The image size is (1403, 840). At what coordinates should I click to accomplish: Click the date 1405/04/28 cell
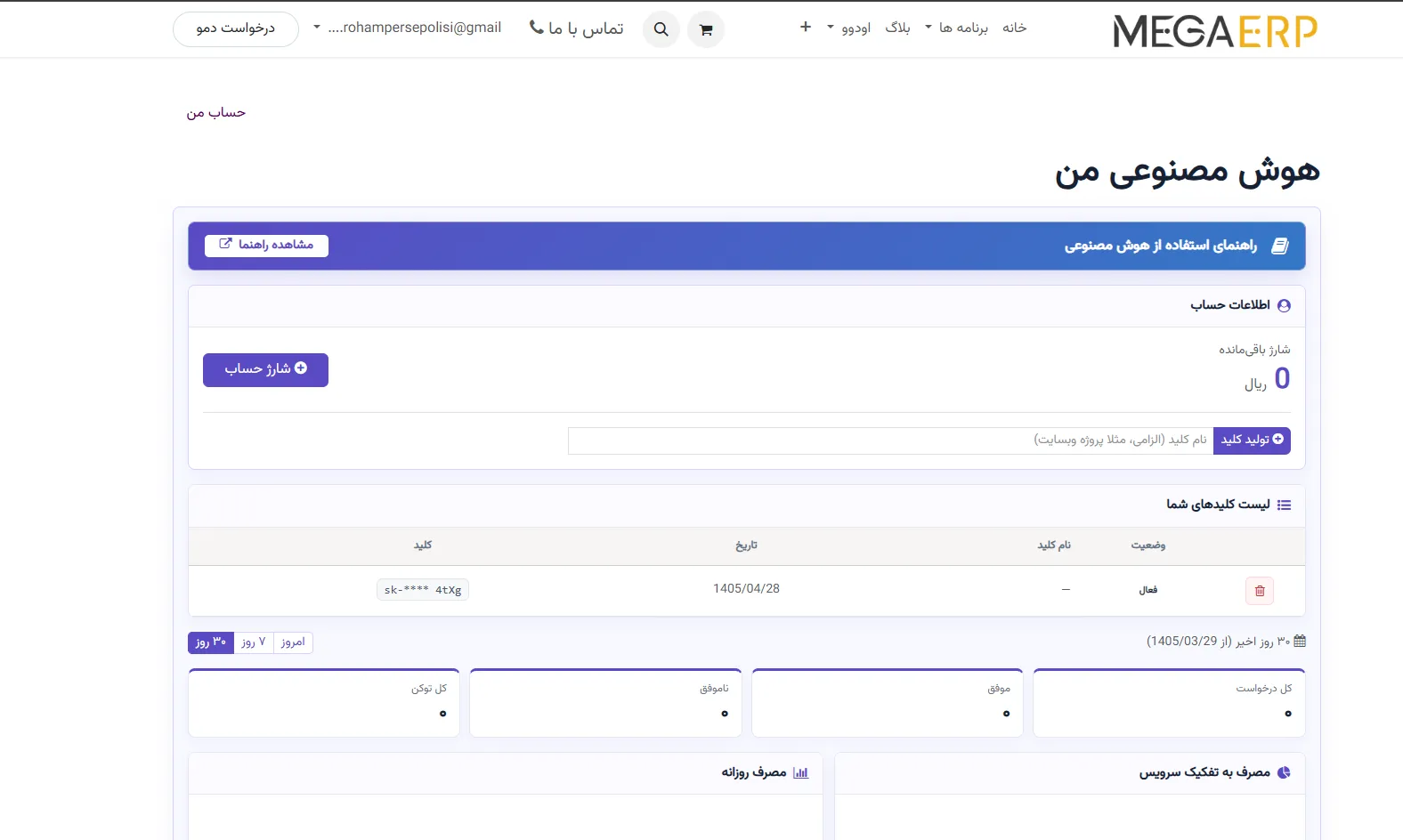click(x=746, y=589)
